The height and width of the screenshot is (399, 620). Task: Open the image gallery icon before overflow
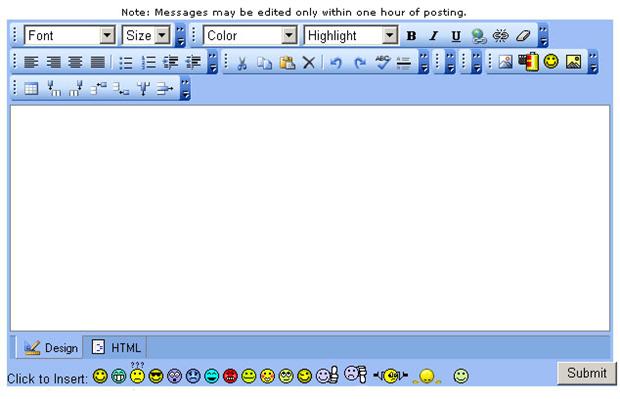pos(573,62)
